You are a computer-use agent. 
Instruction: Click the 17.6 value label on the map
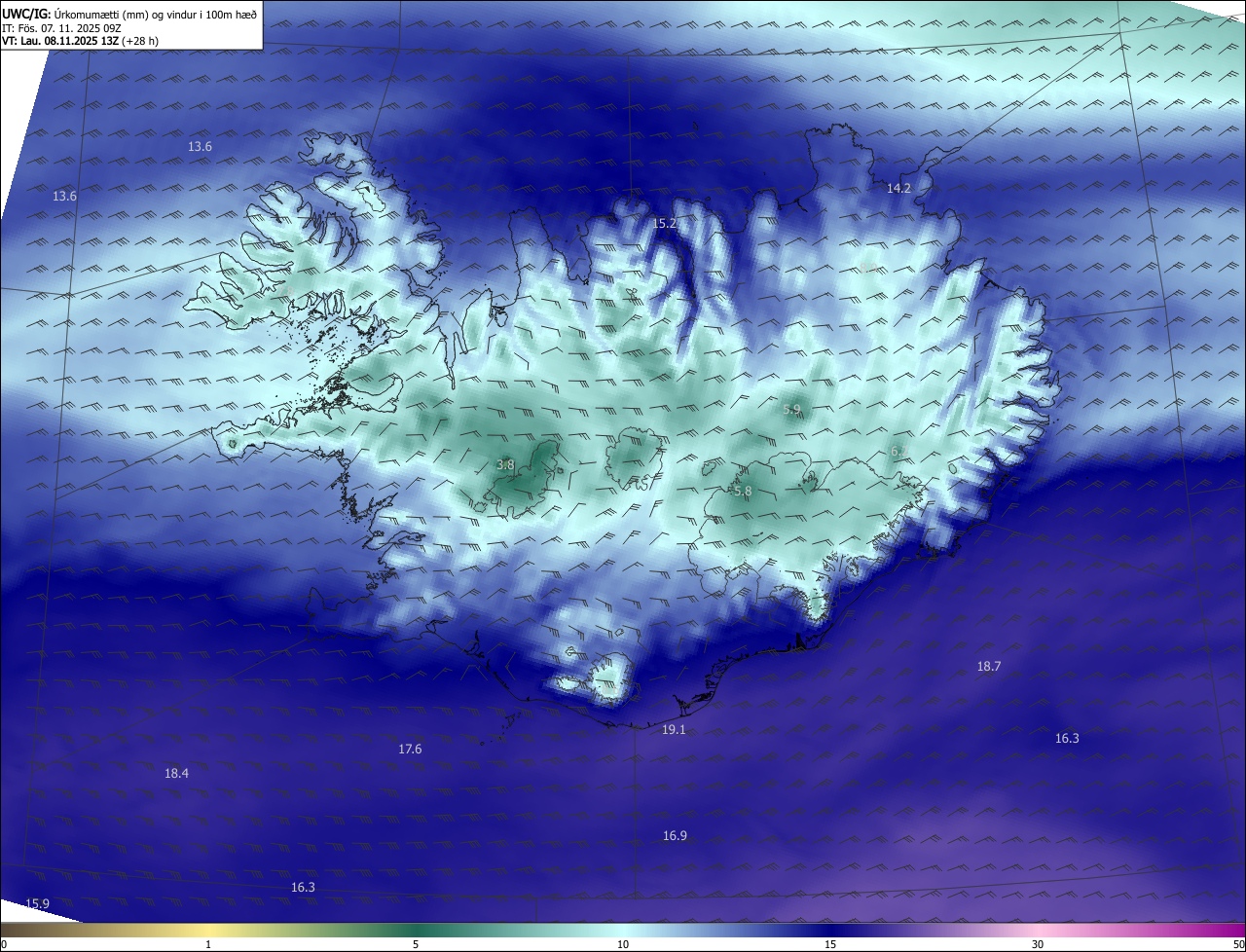coord(410,749)
